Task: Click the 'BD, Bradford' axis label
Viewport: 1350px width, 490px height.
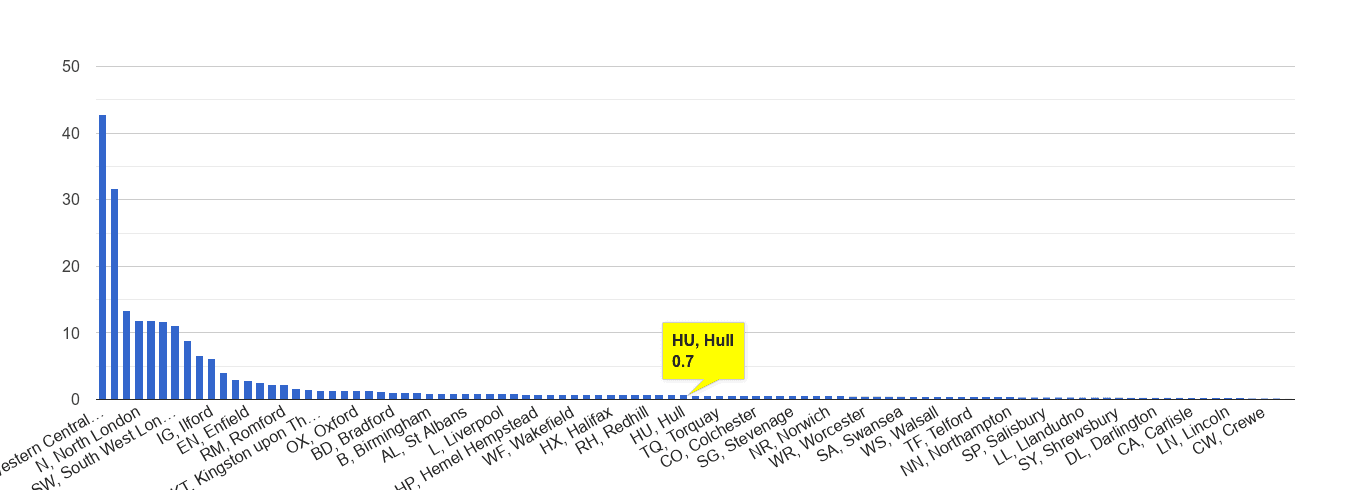Action: 352,432
